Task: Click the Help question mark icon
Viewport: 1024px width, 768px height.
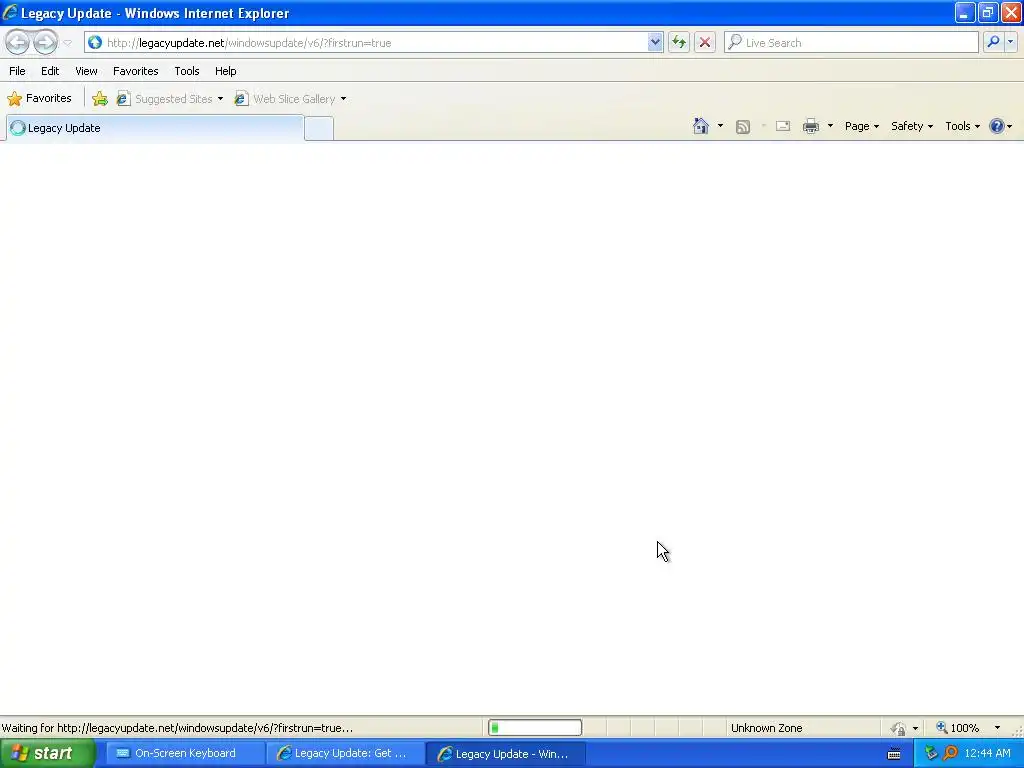Action: point(997,126)
